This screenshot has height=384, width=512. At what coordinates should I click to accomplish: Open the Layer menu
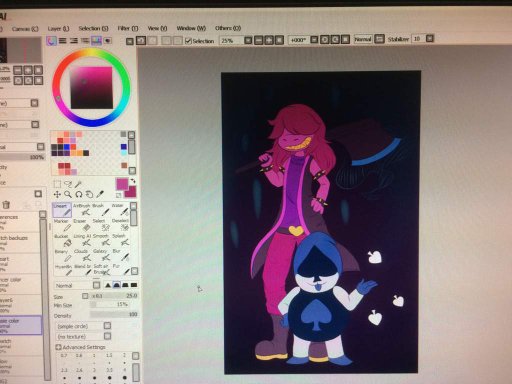(x=58, y=29)
